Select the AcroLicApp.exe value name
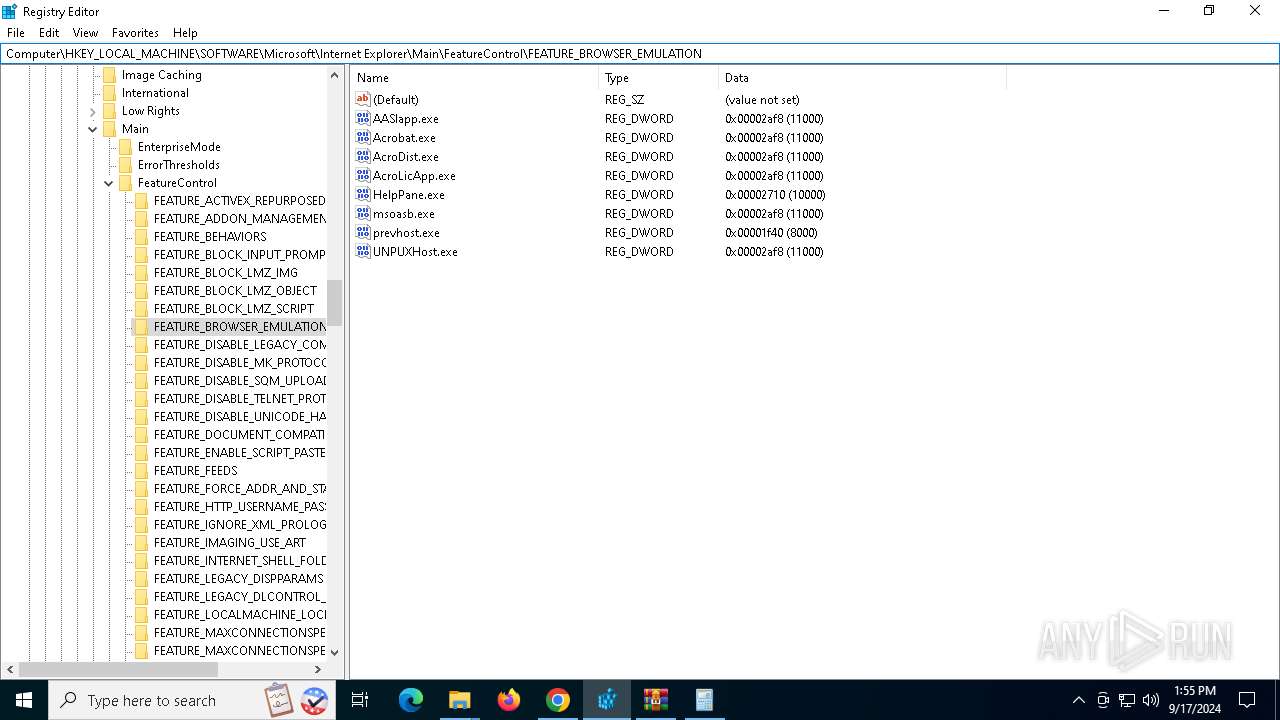1280x720 pixels. [x=414, y=175]
